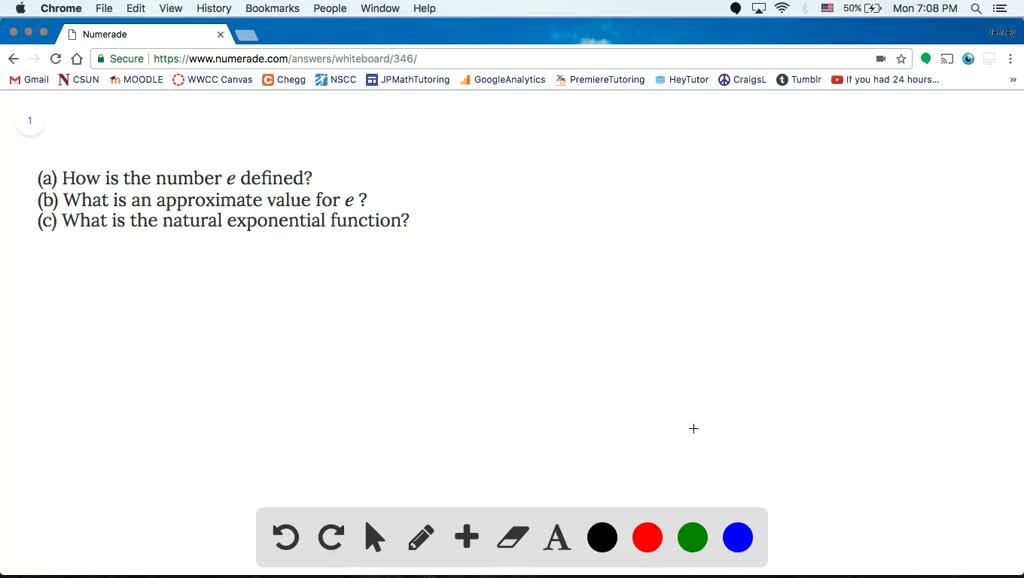Open the Chrome application menu

61,8
